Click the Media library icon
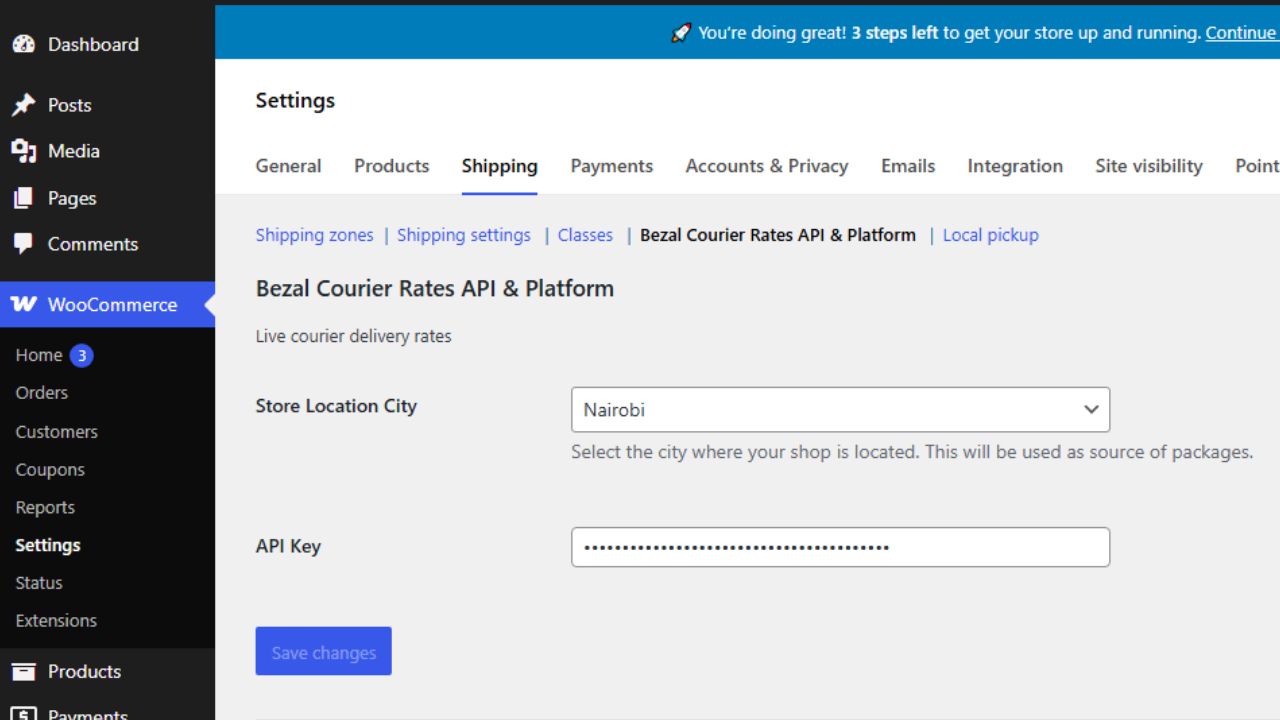This screenshot has height=720, width=1280. (x=23, y=151)
